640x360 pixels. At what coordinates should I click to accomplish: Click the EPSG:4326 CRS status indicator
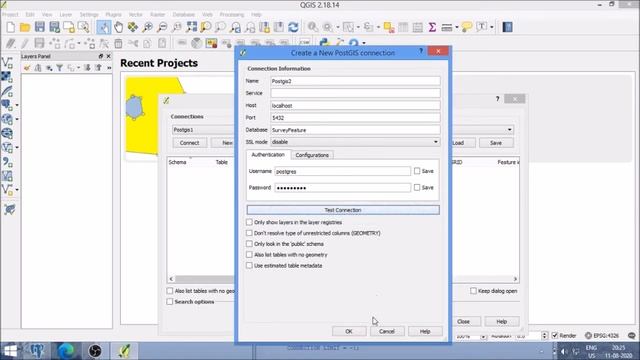[602, 336]
